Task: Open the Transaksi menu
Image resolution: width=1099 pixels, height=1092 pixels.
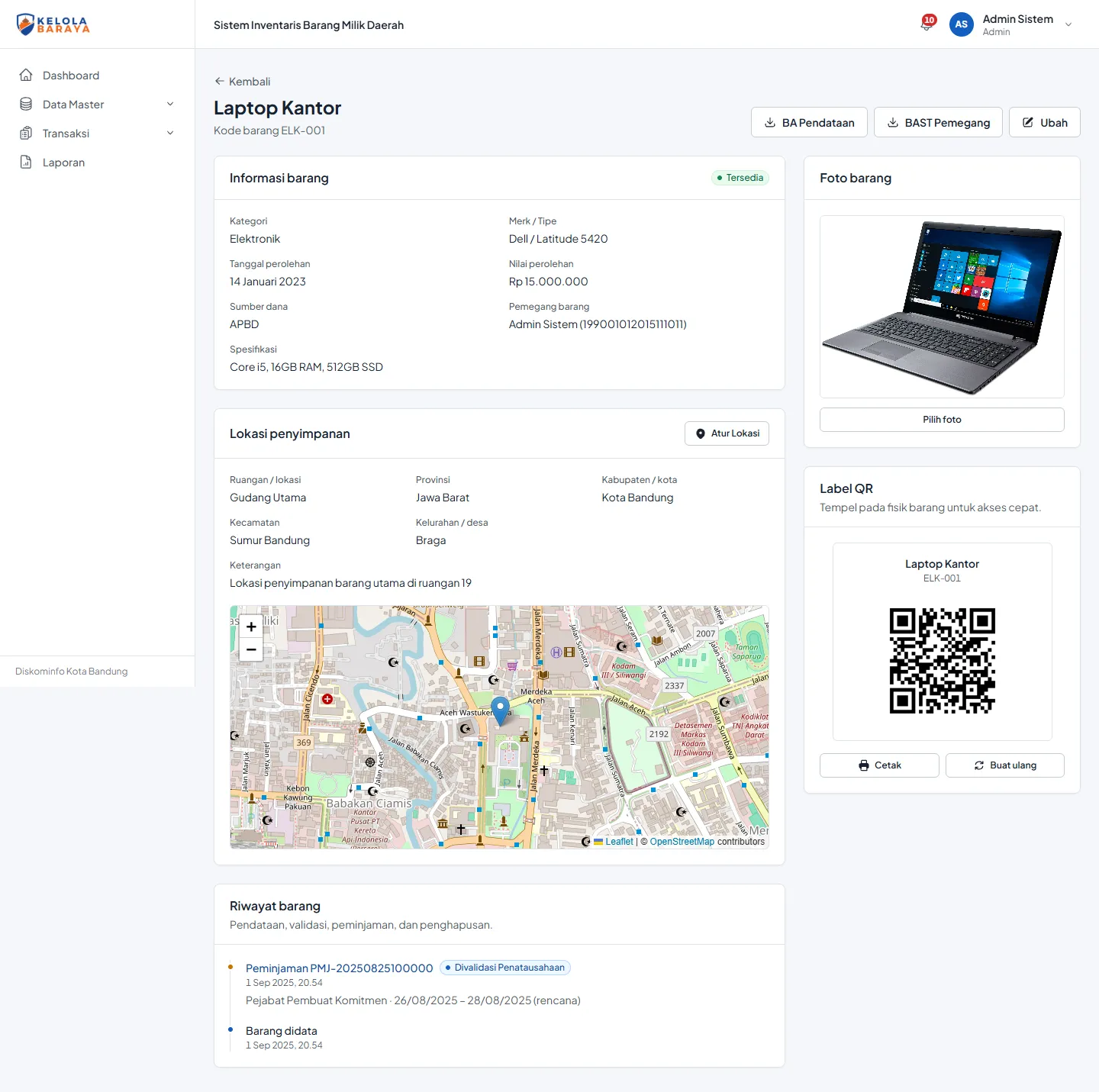Action: point(97,134)
